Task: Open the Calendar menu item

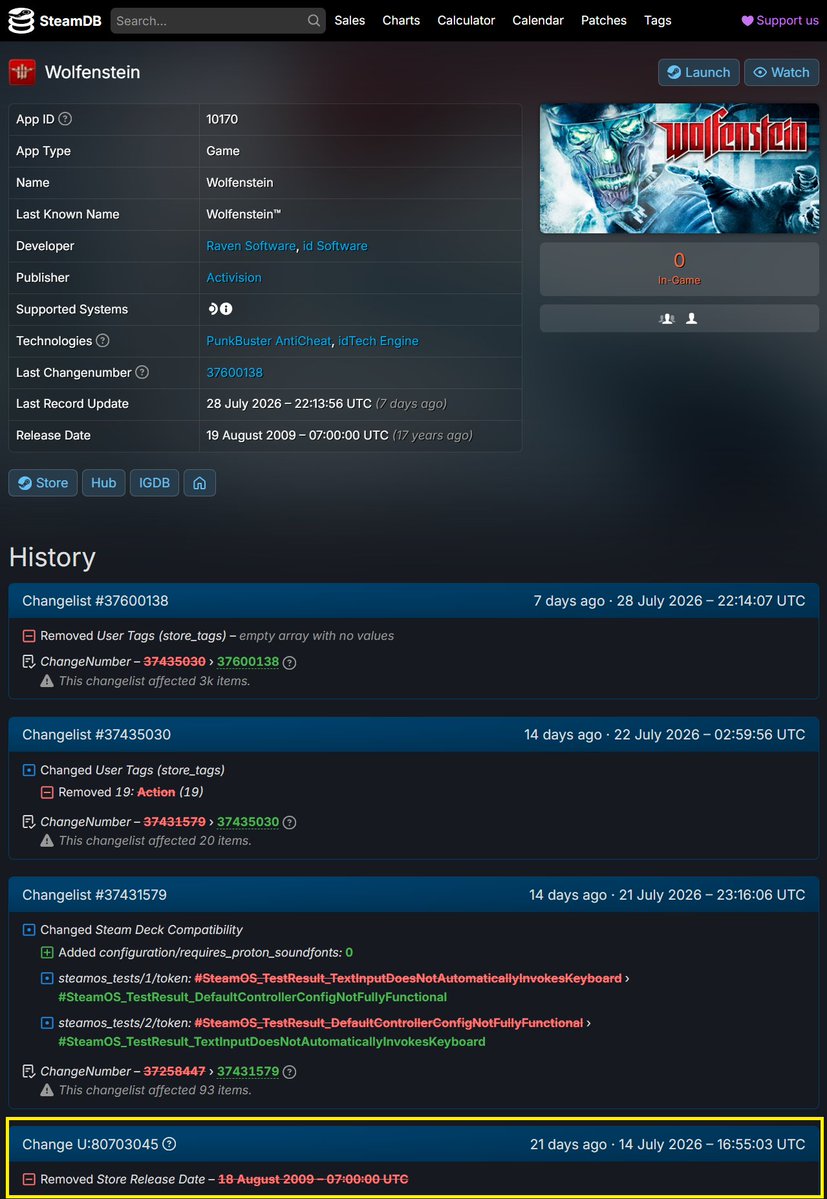Action: point(538,21)
